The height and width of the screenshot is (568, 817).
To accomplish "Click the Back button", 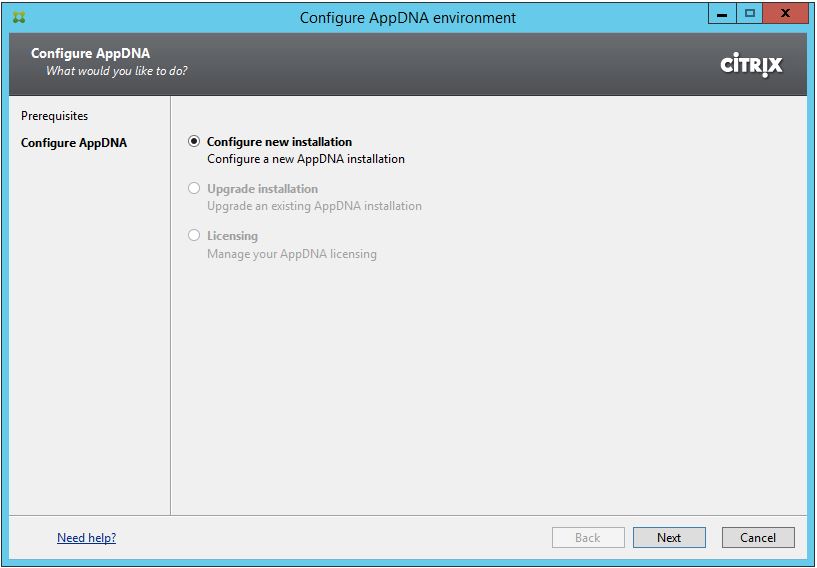I will click(588, 538).
